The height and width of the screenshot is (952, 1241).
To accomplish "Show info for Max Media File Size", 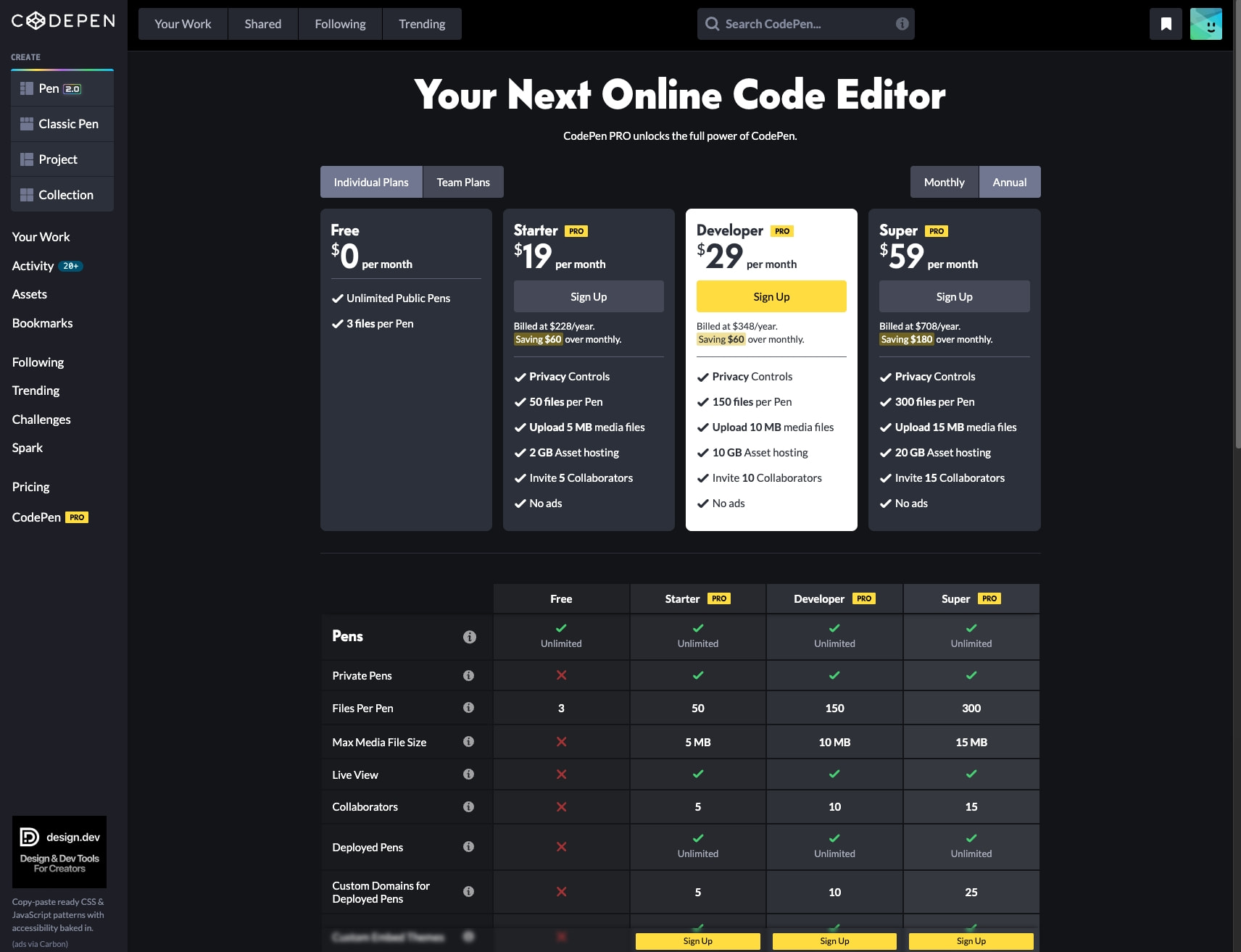I will coord(468,741).
